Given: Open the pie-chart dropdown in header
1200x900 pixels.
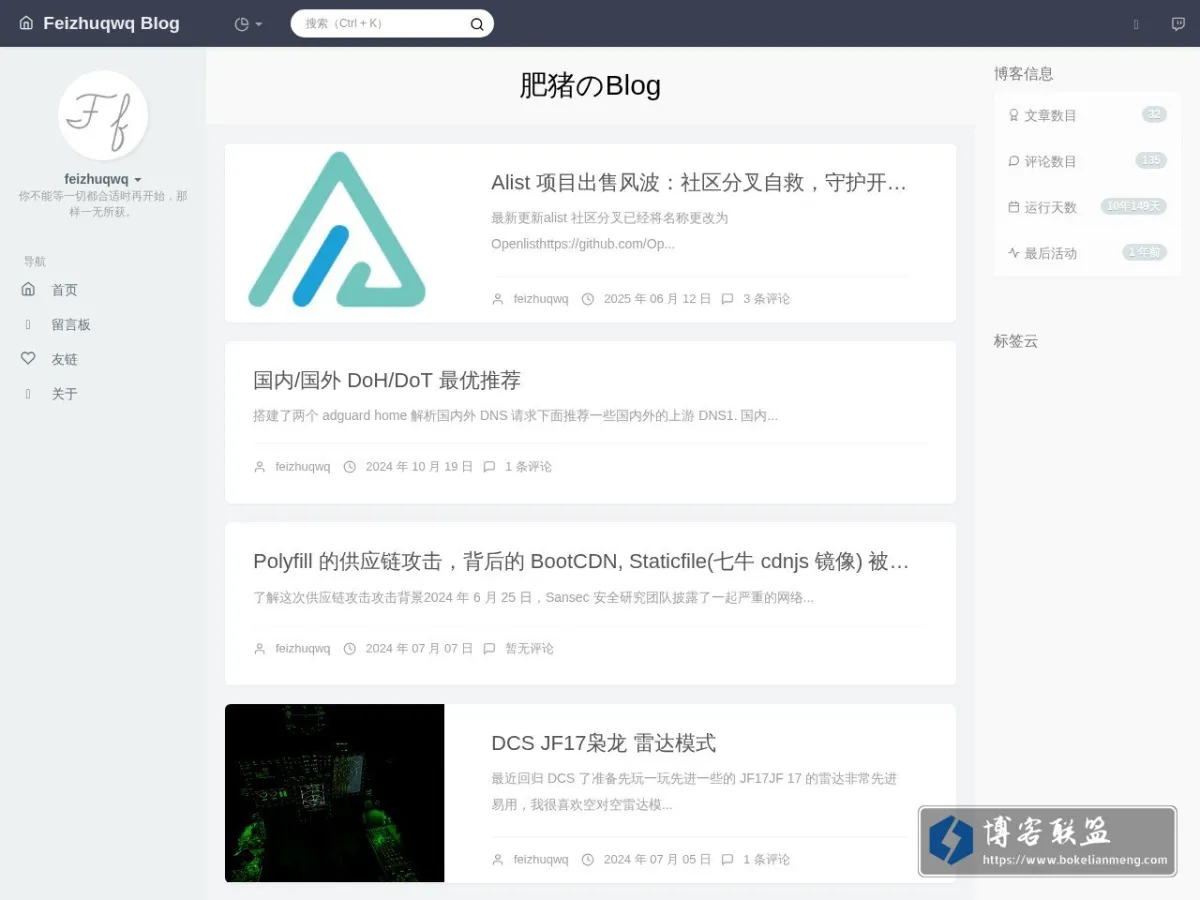Looking at the screenshot, I should click(x=248, y=24).
